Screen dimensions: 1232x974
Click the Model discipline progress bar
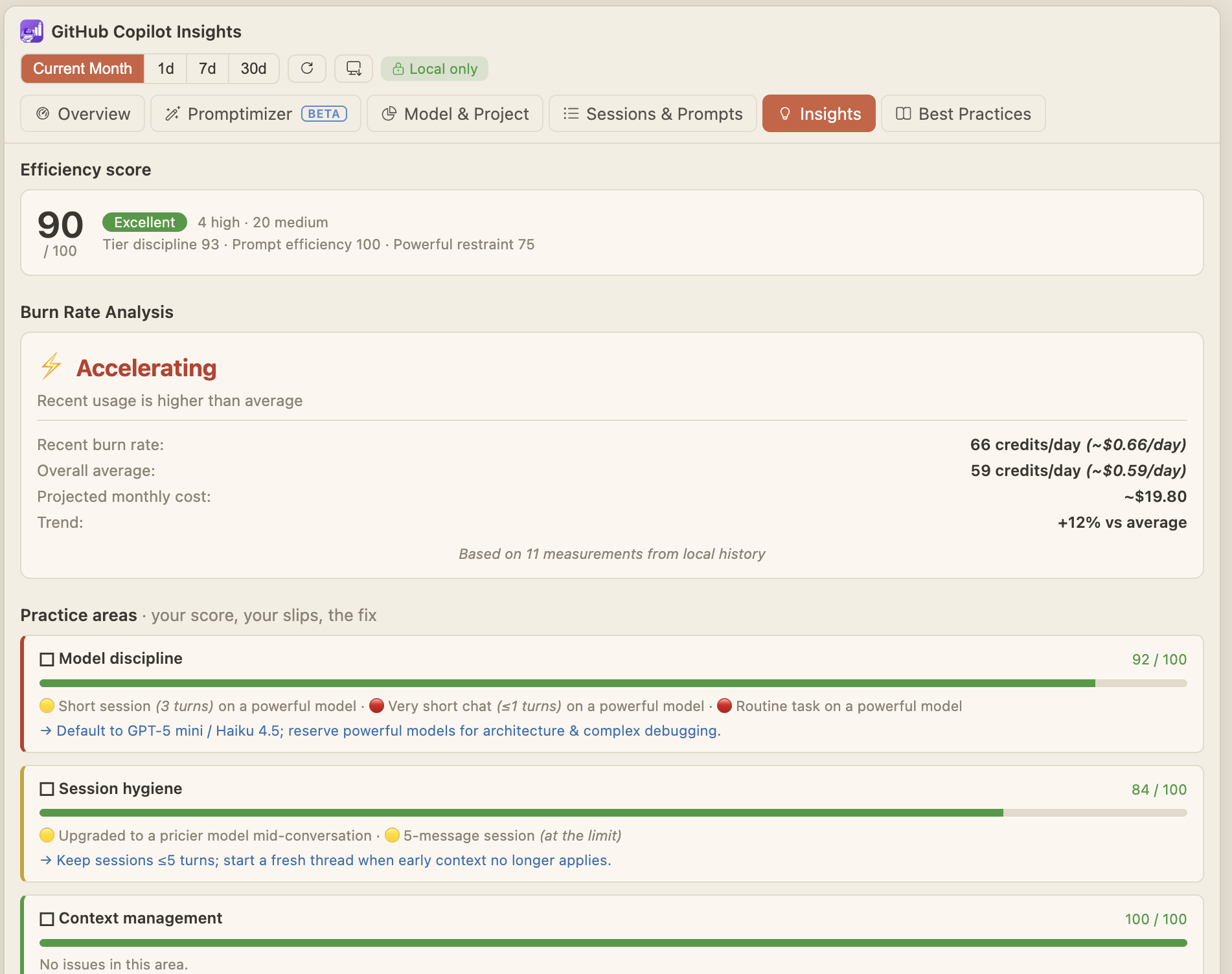(x=613, y=683)
